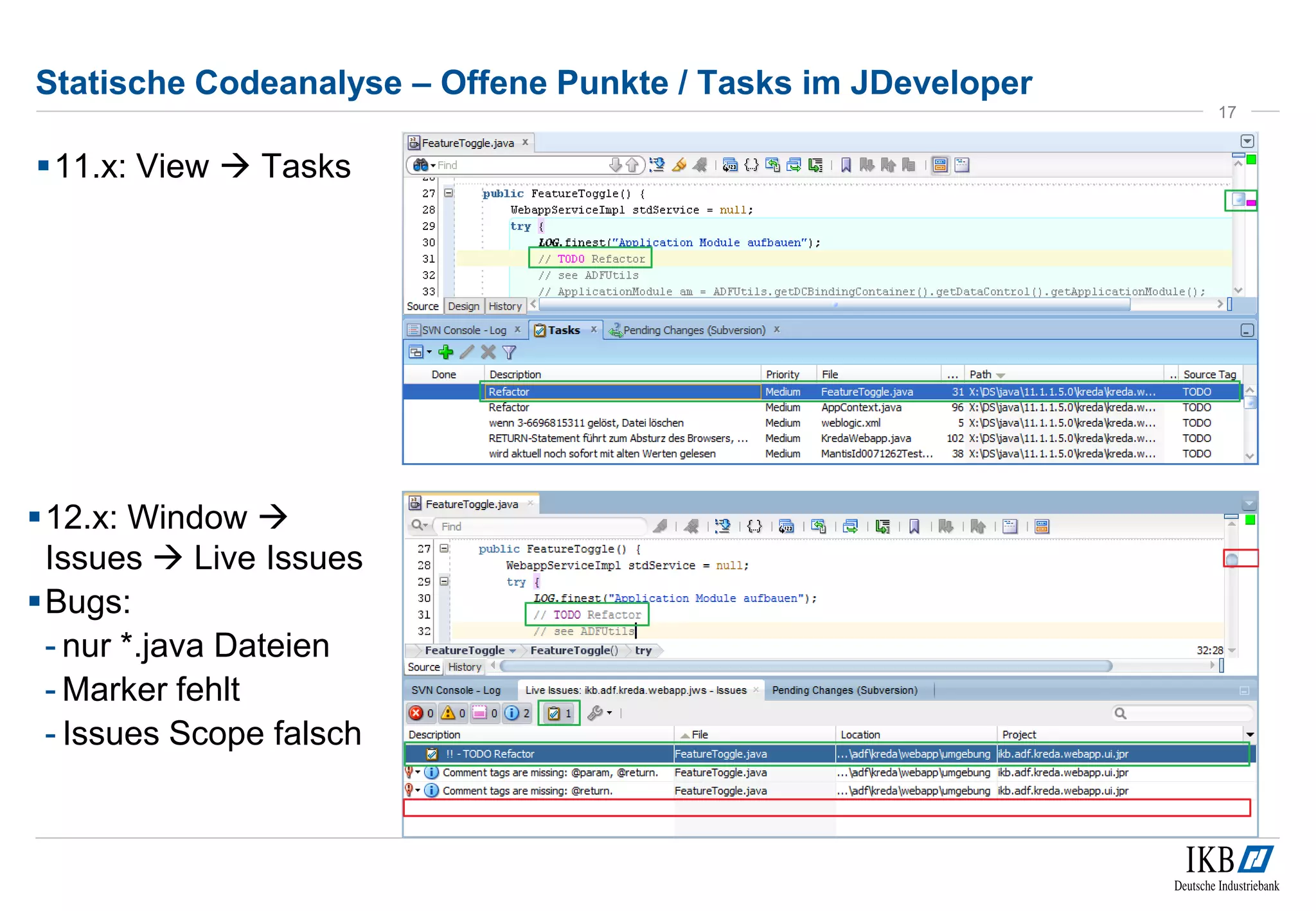This screenshot has height=911, width=1316.
Task: Click the Live Issues search field
Action: [x=1182, y=713]
